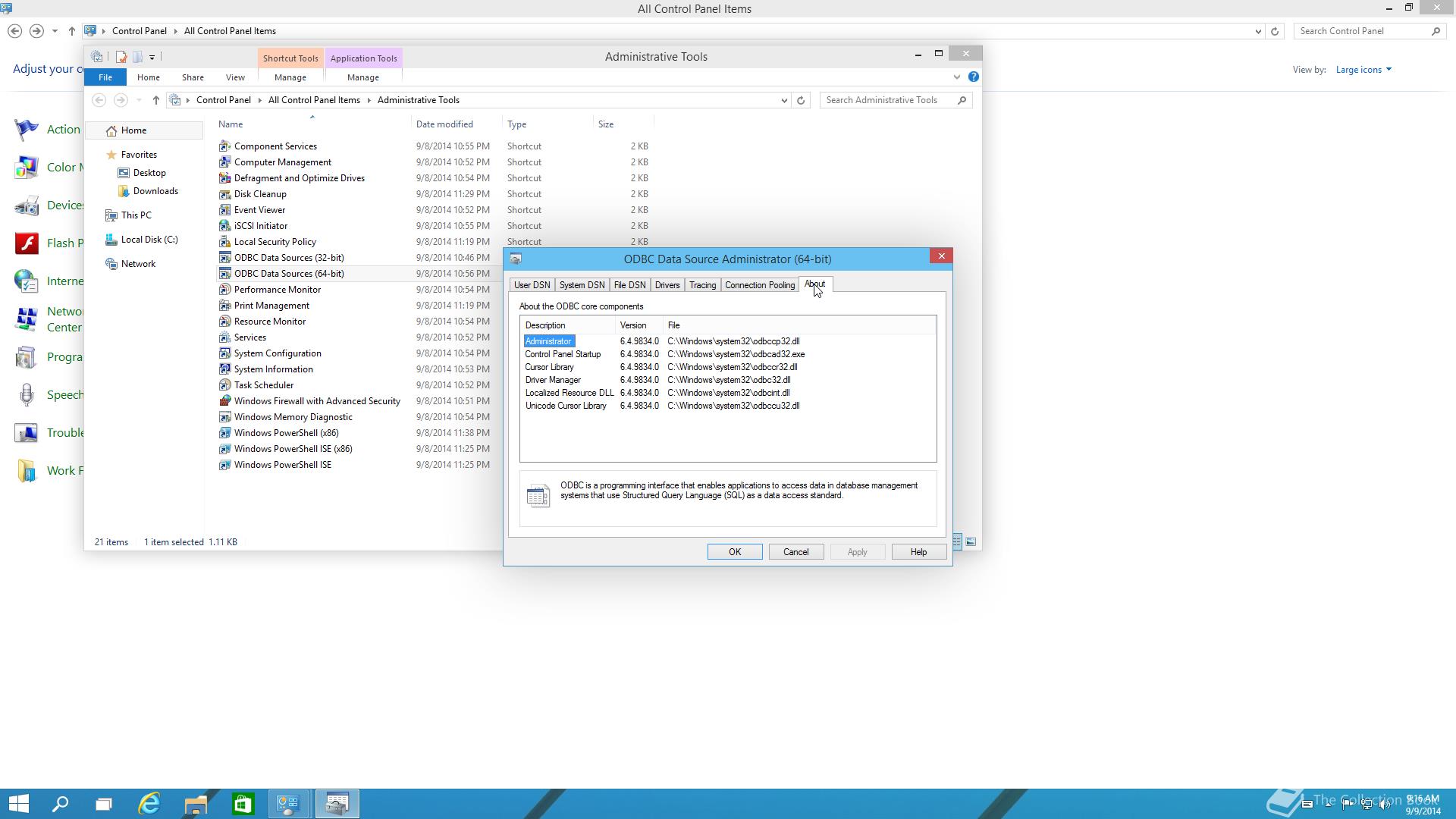Open the Connection Pooling tab
Viewport: 1456px width, 819px height.
pos(760,285)
